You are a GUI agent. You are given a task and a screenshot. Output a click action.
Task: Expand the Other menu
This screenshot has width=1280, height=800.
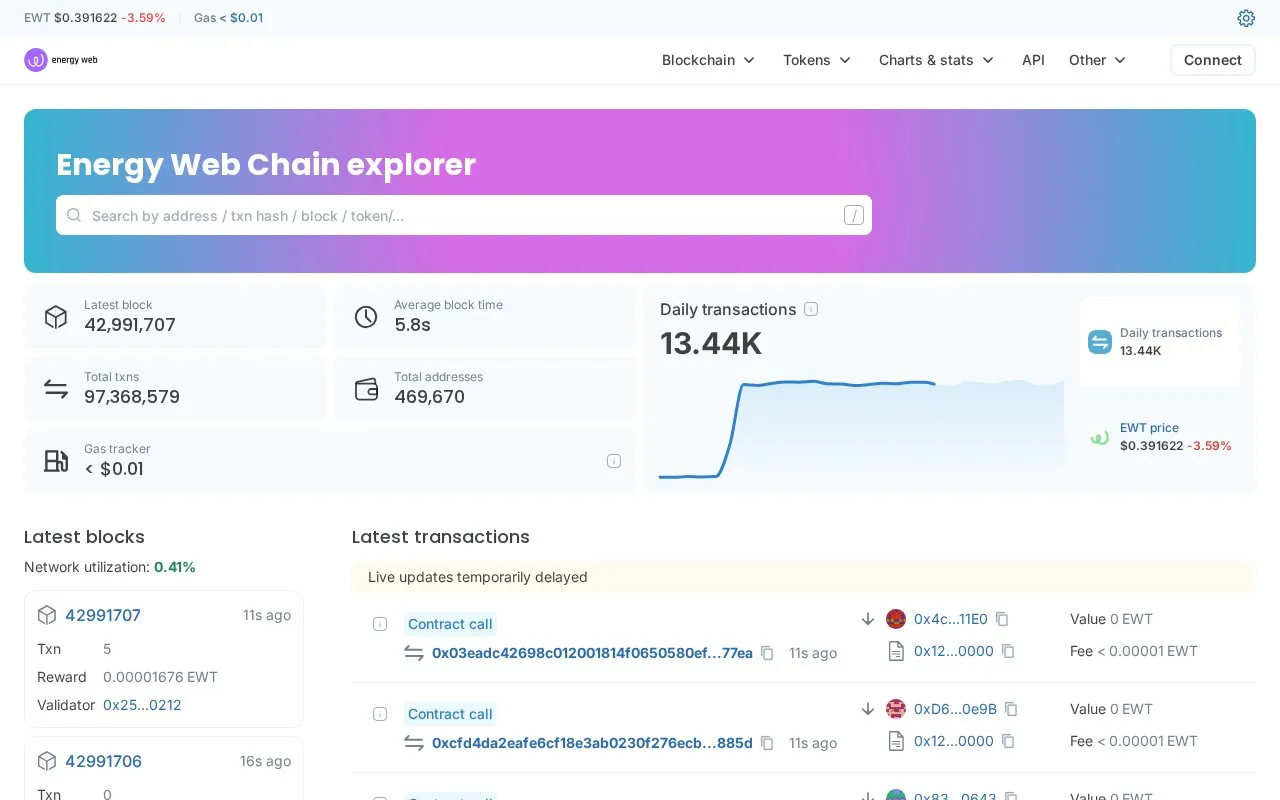[x=1097, y=60]
